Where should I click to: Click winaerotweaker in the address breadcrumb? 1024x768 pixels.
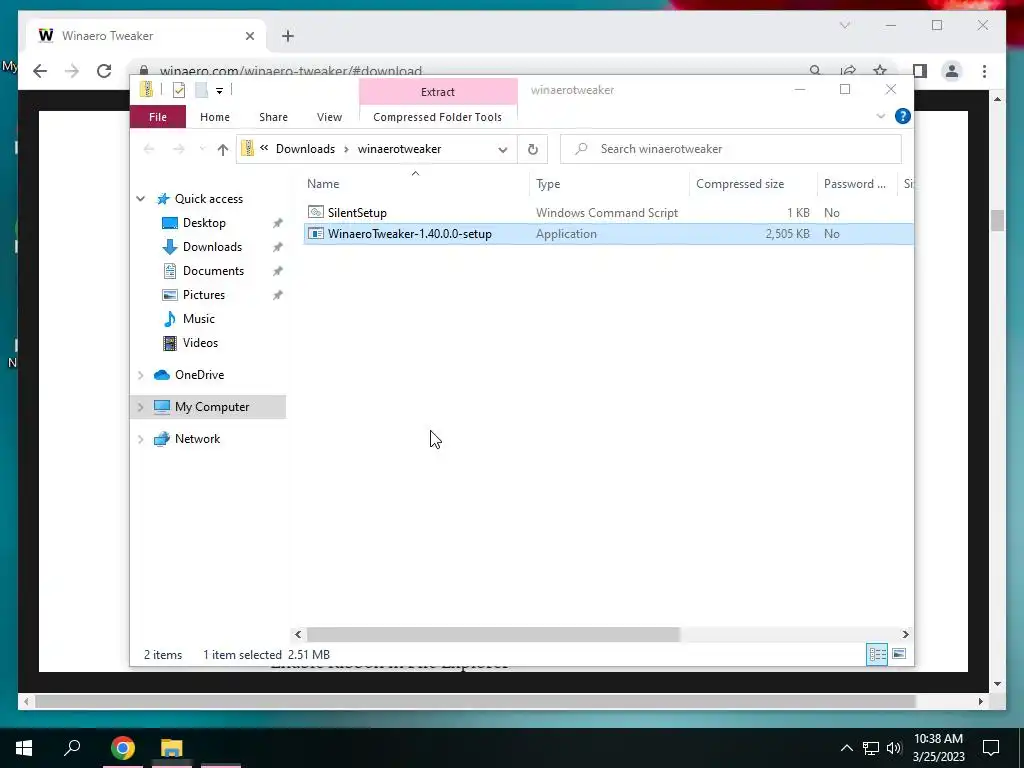pos(399,149)
